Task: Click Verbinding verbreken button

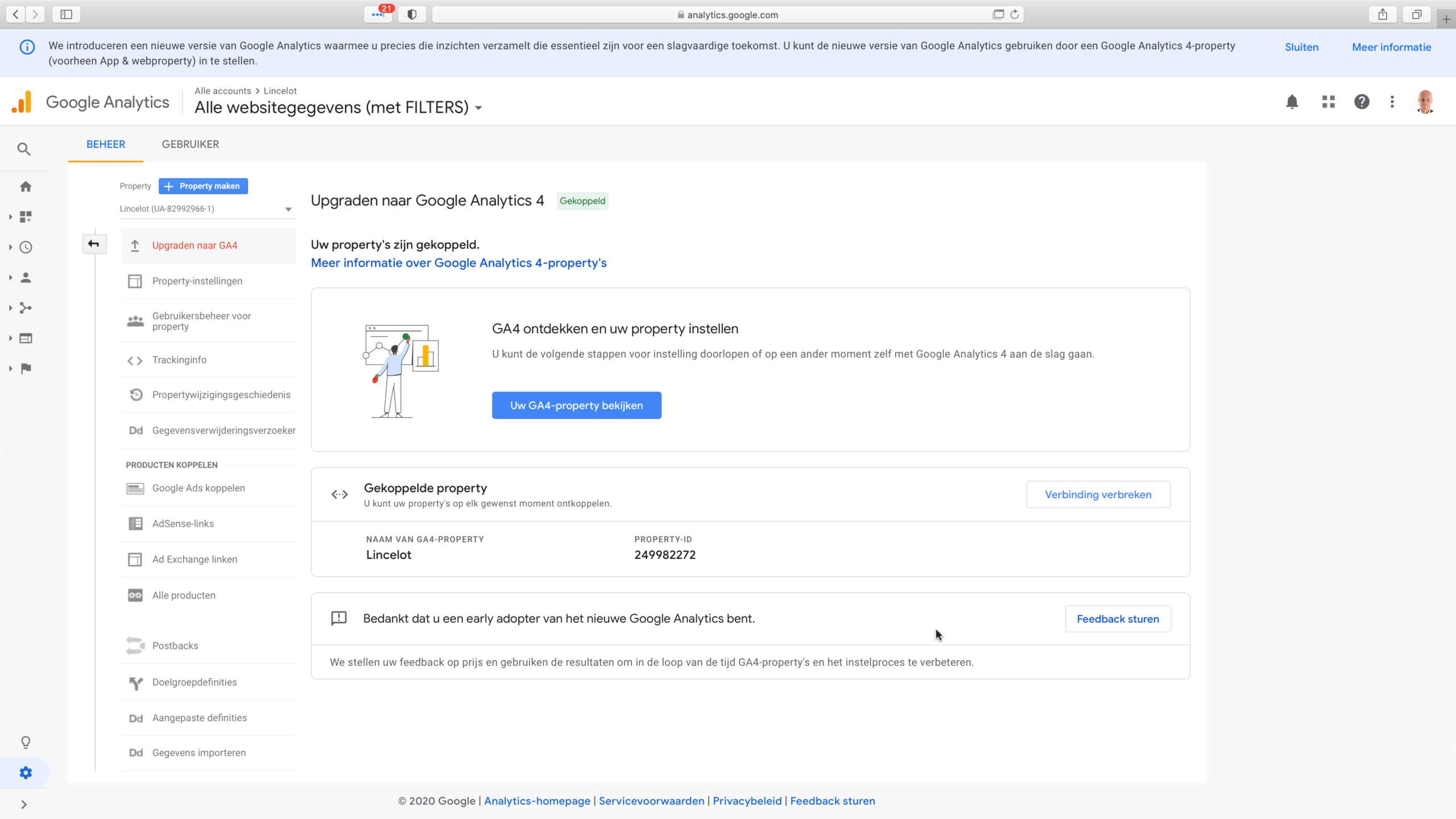Action: tap(1098, 495)
